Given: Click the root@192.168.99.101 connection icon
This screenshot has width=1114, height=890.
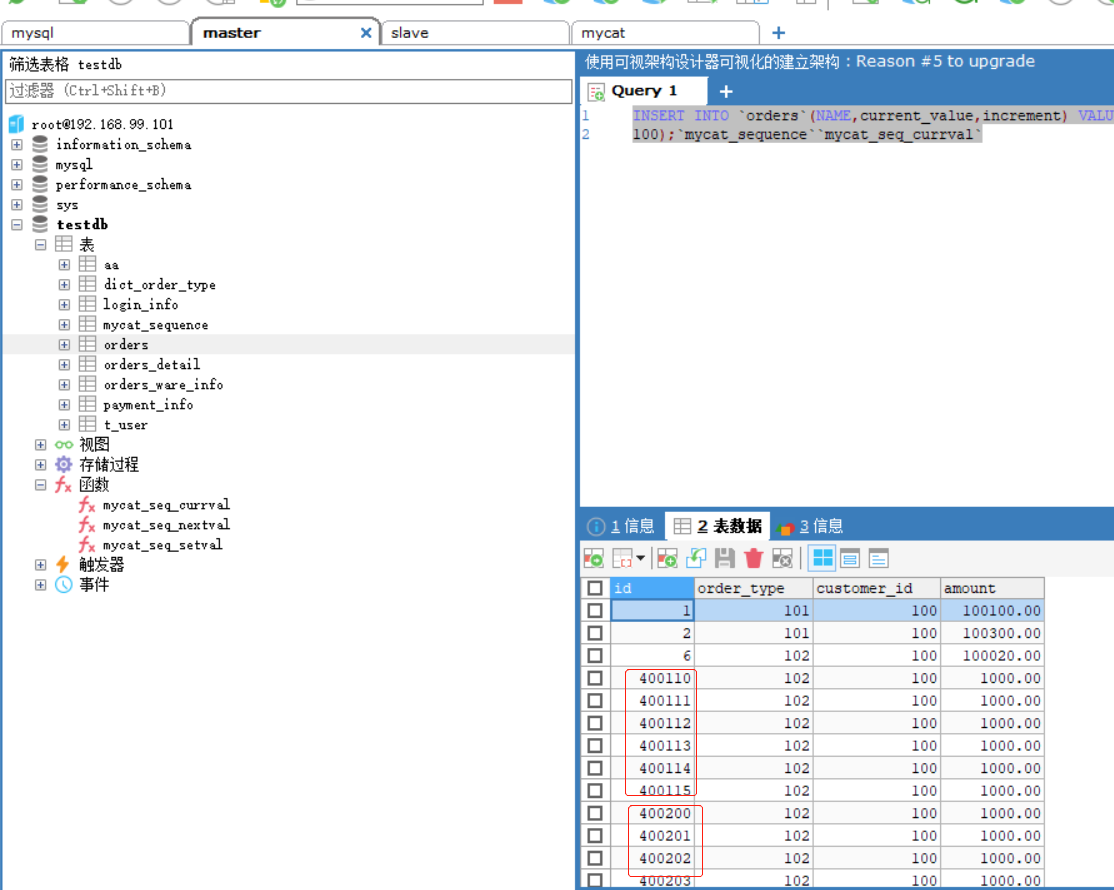Looking at the screenshot, I should (x=16, y=124).
